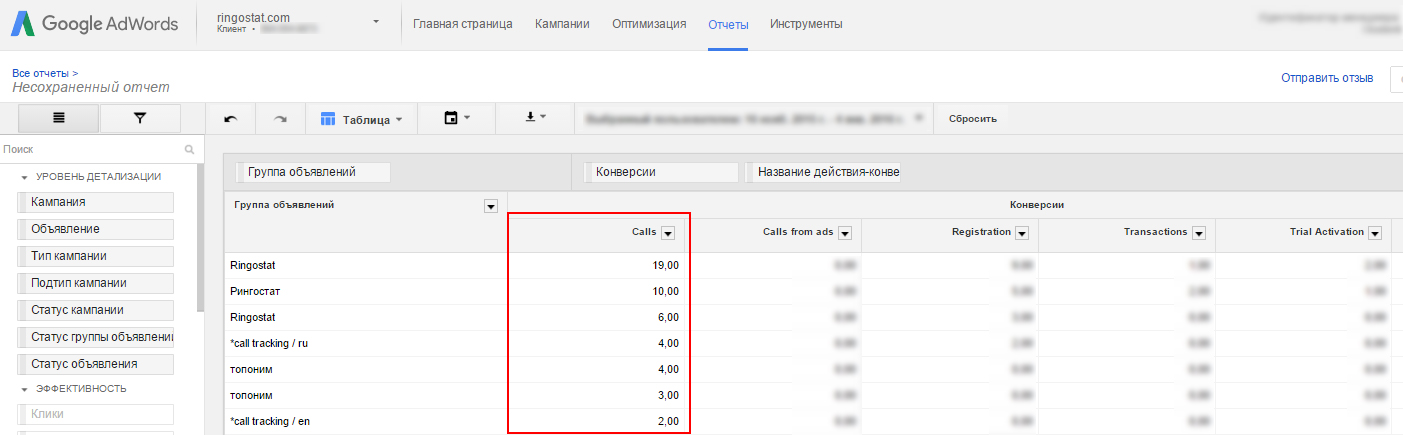Image resolution: width=1403 pixels, height=435 pixels.
Task: Redo the report change
Action: tap(280, 118)
